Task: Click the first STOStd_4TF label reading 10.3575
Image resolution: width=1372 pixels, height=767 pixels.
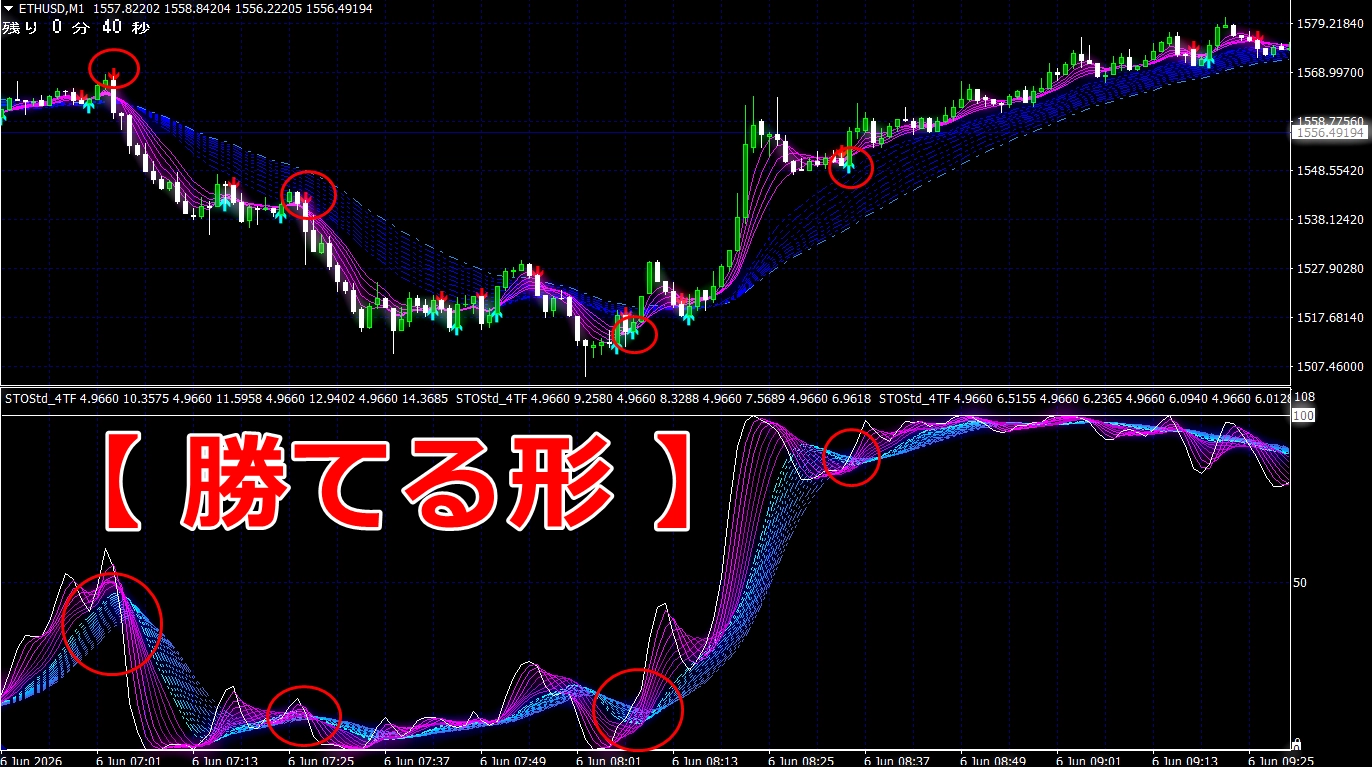Action: click(x=144, y=398)
